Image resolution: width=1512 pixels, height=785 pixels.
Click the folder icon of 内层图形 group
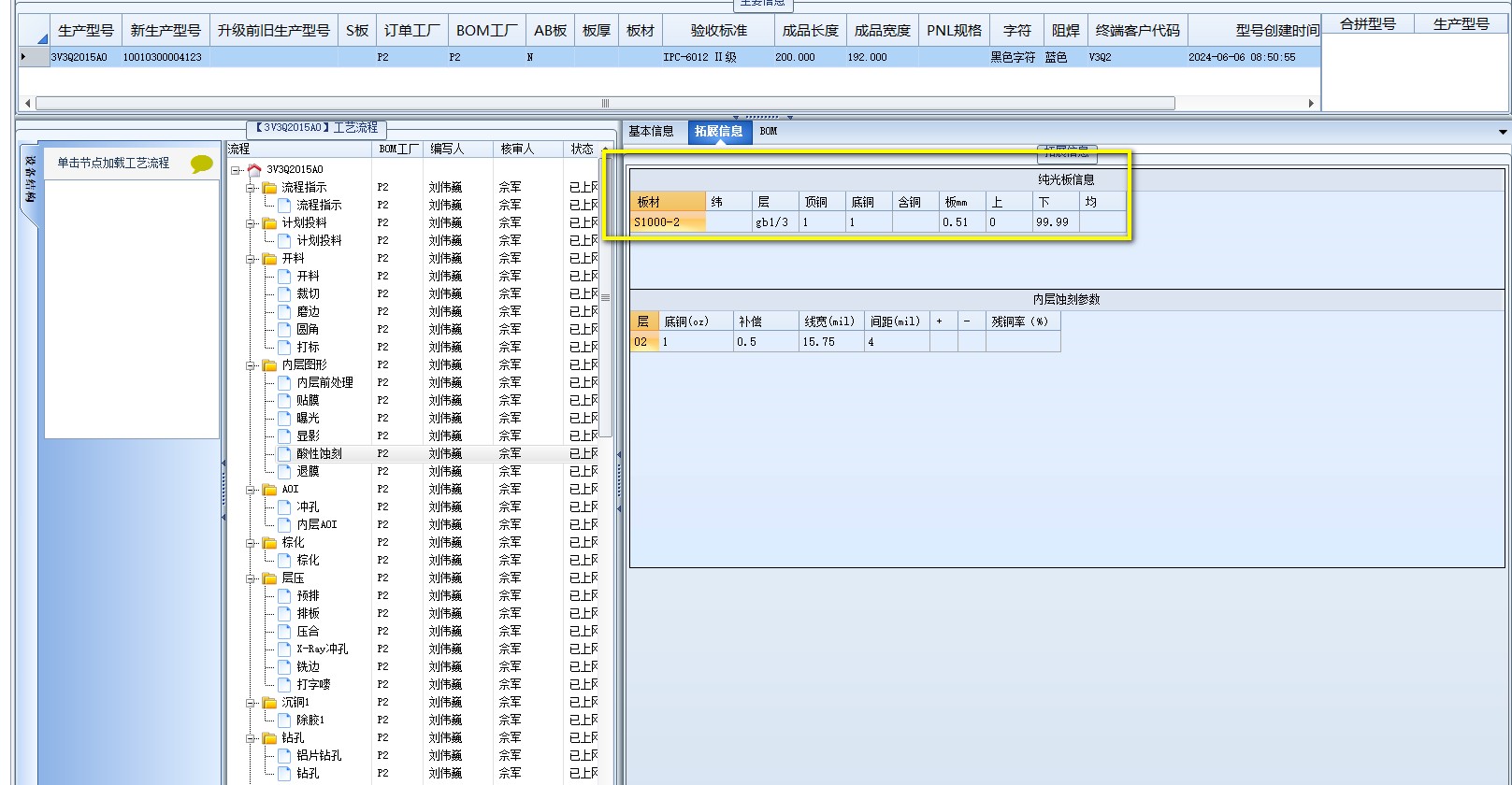coord(270,364)
